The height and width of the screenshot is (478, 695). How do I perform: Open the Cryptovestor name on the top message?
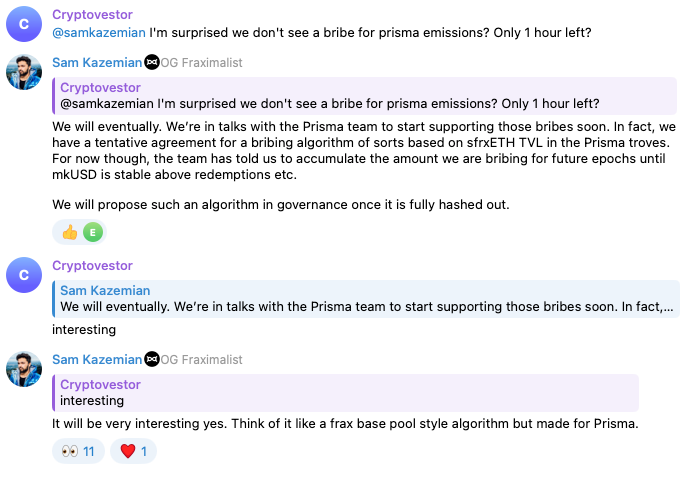(x=92, y=14)
